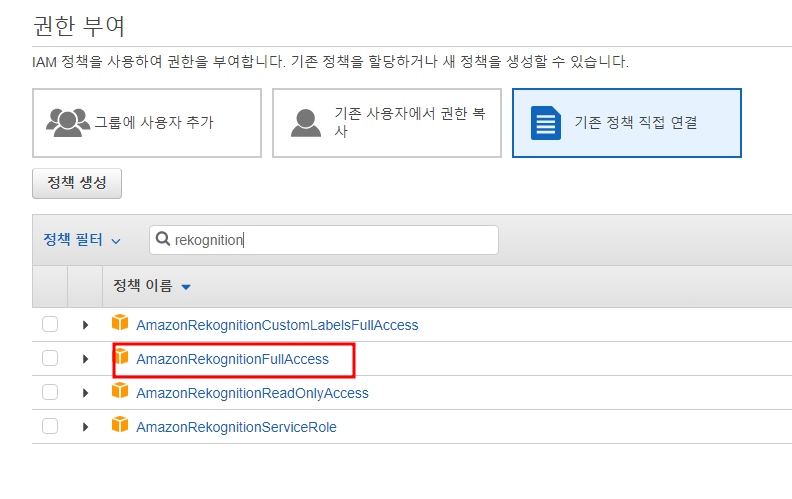Check the AmazonRekognitionCustomLabelsFullAccess checkbox
Viewport: 792px width, 499px height.
pos(50,324)
